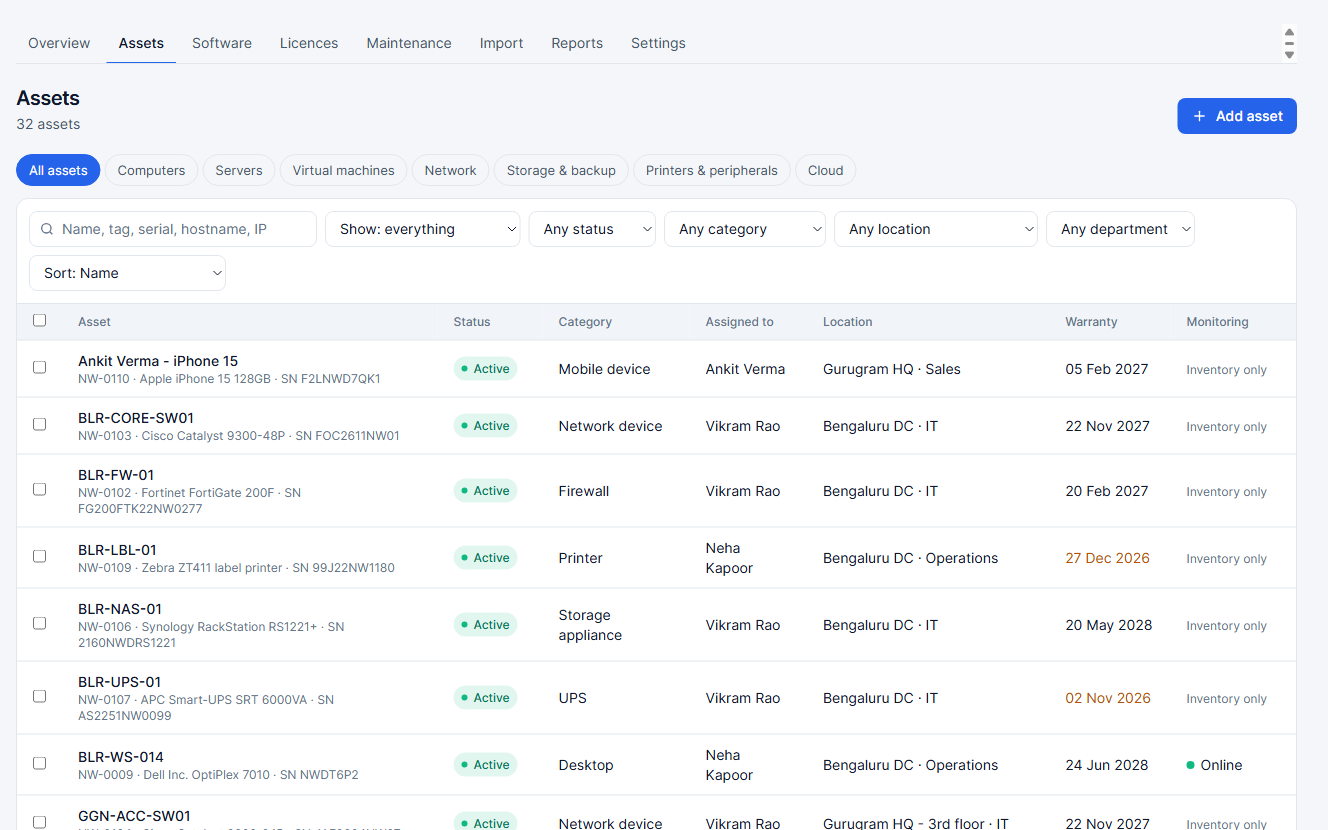
Task: Filter by Printers & peripherals chip
Action: (712, 170)
